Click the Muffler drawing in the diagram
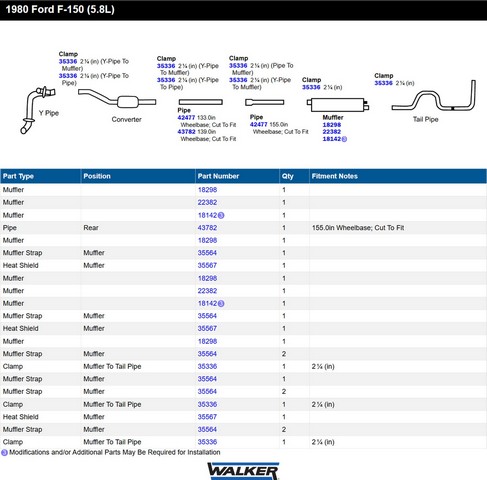The image size is (487, 480). [x=338, y=105]
